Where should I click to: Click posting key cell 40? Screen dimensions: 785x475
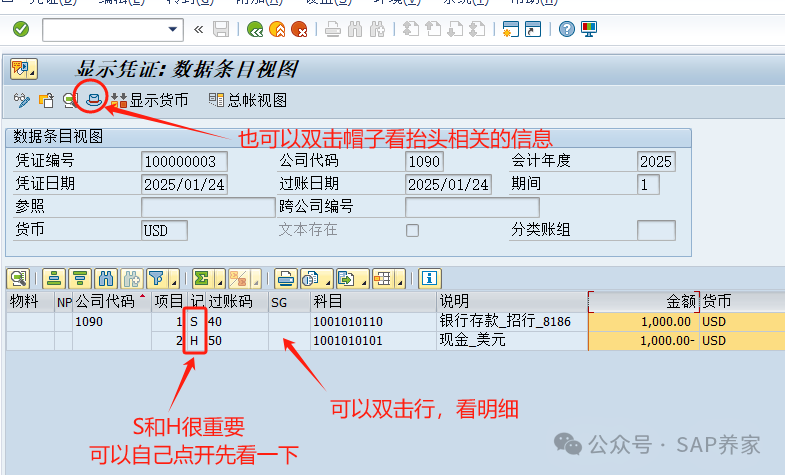[x=237, y=321]
